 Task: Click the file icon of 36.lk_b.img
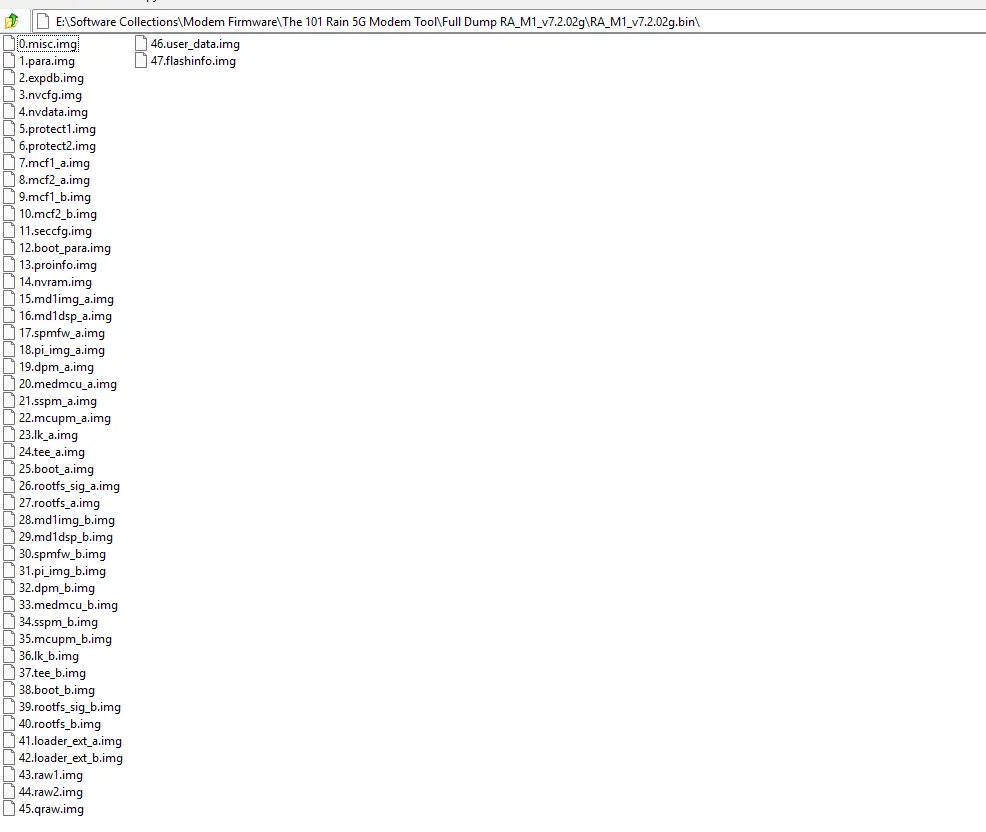(9, 655)
